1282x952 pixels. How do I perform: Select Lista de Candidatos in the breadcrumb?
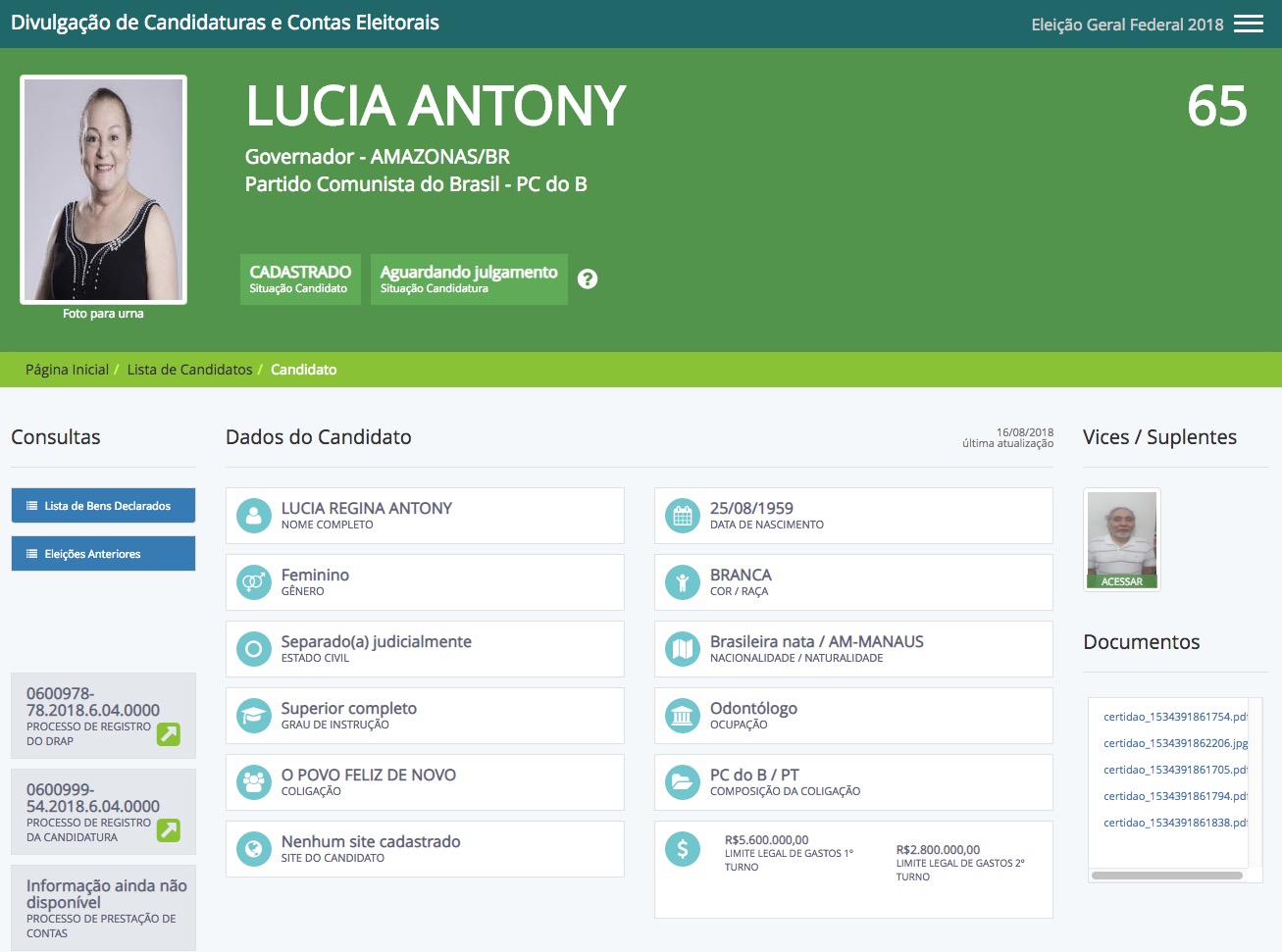[189, 369]
